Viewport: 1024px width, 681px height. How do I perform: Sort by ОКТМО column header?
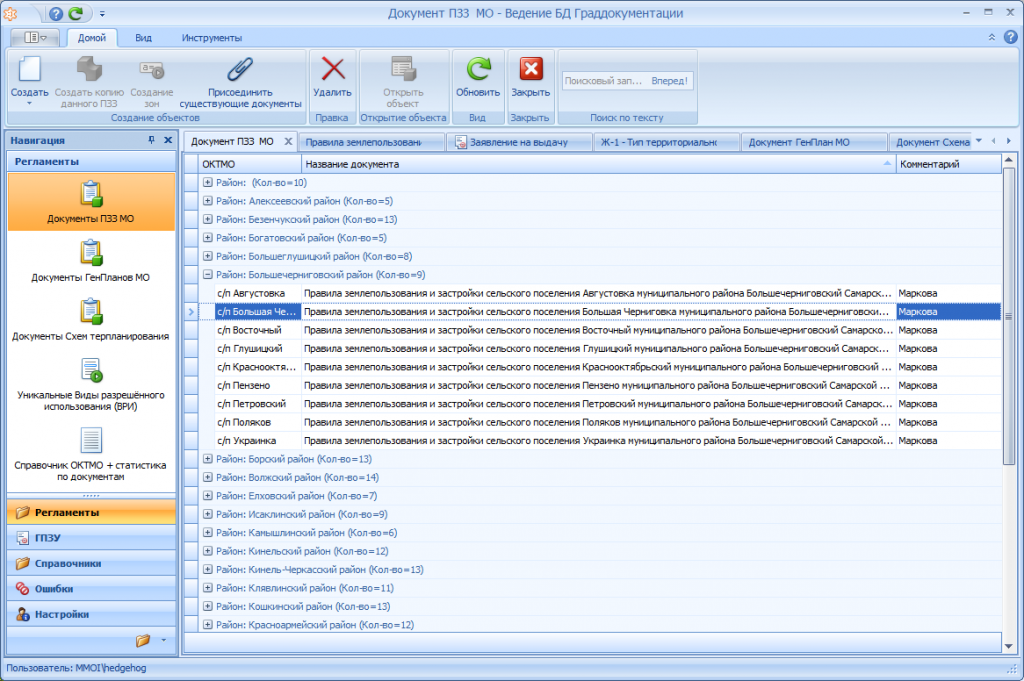pyautogui.click(x=249, y=164)
